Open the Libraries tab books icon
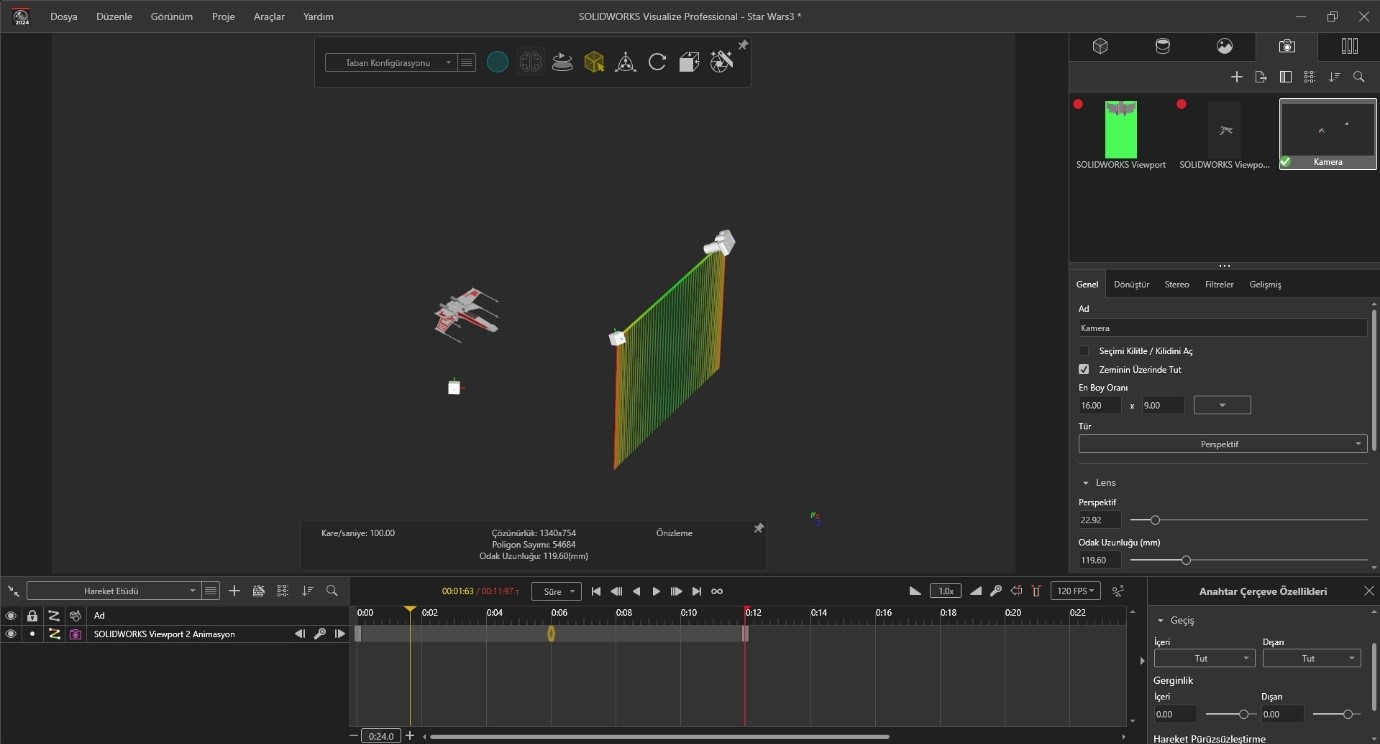Image resolution: width=1380 pixels, height=744 pixels. pyautogui.click(x=1349, y=46)
